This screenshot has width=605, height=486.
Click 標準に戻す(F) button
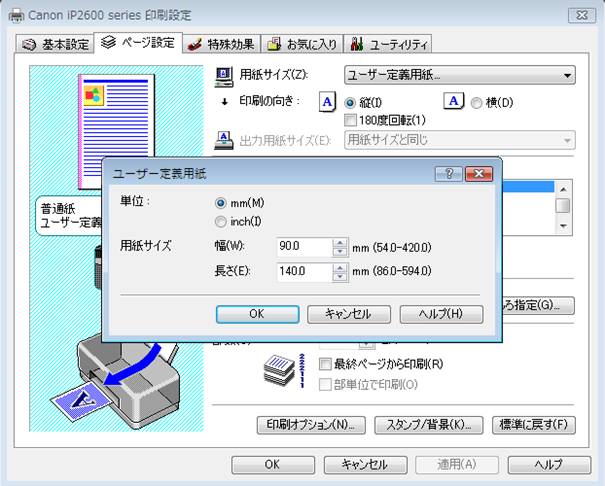click(x=534, y=425)
